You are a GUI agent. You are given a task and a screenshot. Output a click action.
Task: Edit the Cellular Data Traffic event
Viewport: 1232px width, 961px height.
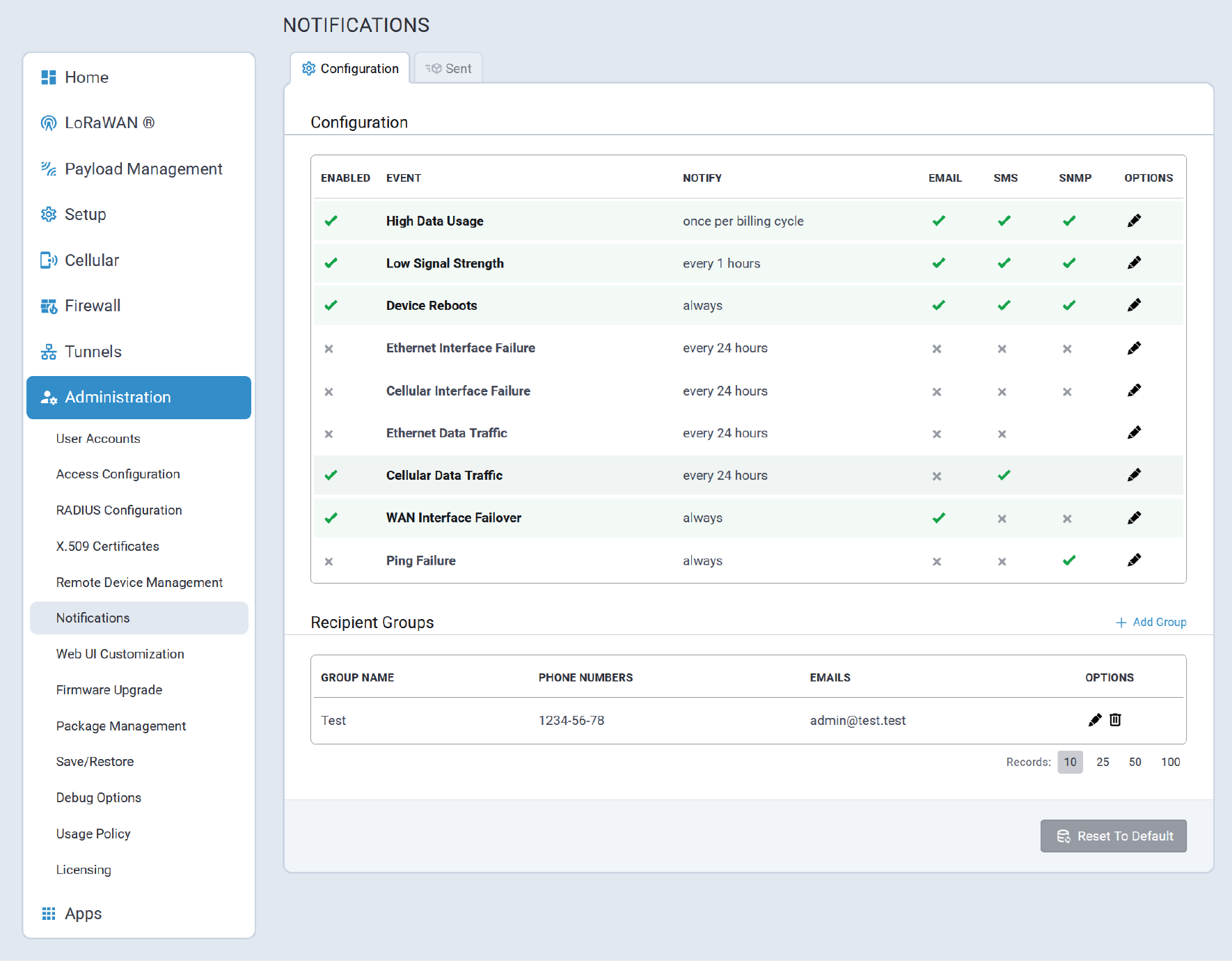(1134, 475)
